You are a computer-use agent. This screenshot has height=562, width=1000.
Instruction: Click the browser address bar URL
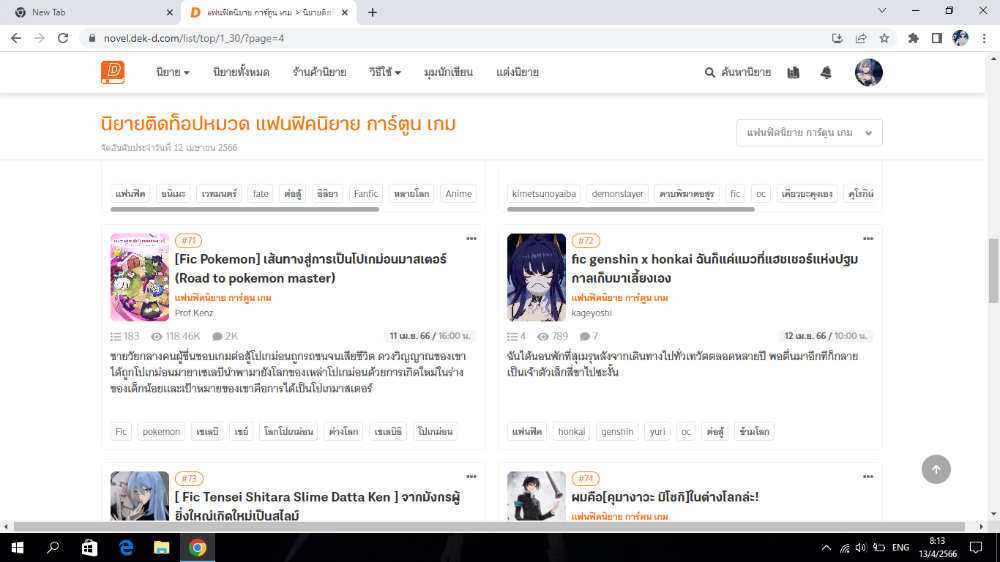pyautogui.click(x=194, y=38)
